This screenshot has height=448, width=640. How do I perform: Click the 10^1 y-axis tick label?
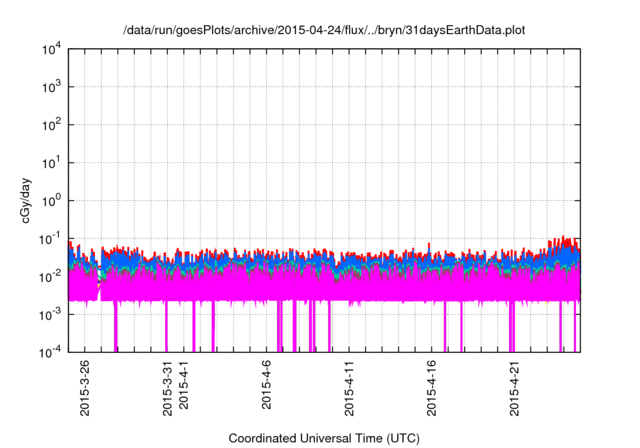(51, 163)
